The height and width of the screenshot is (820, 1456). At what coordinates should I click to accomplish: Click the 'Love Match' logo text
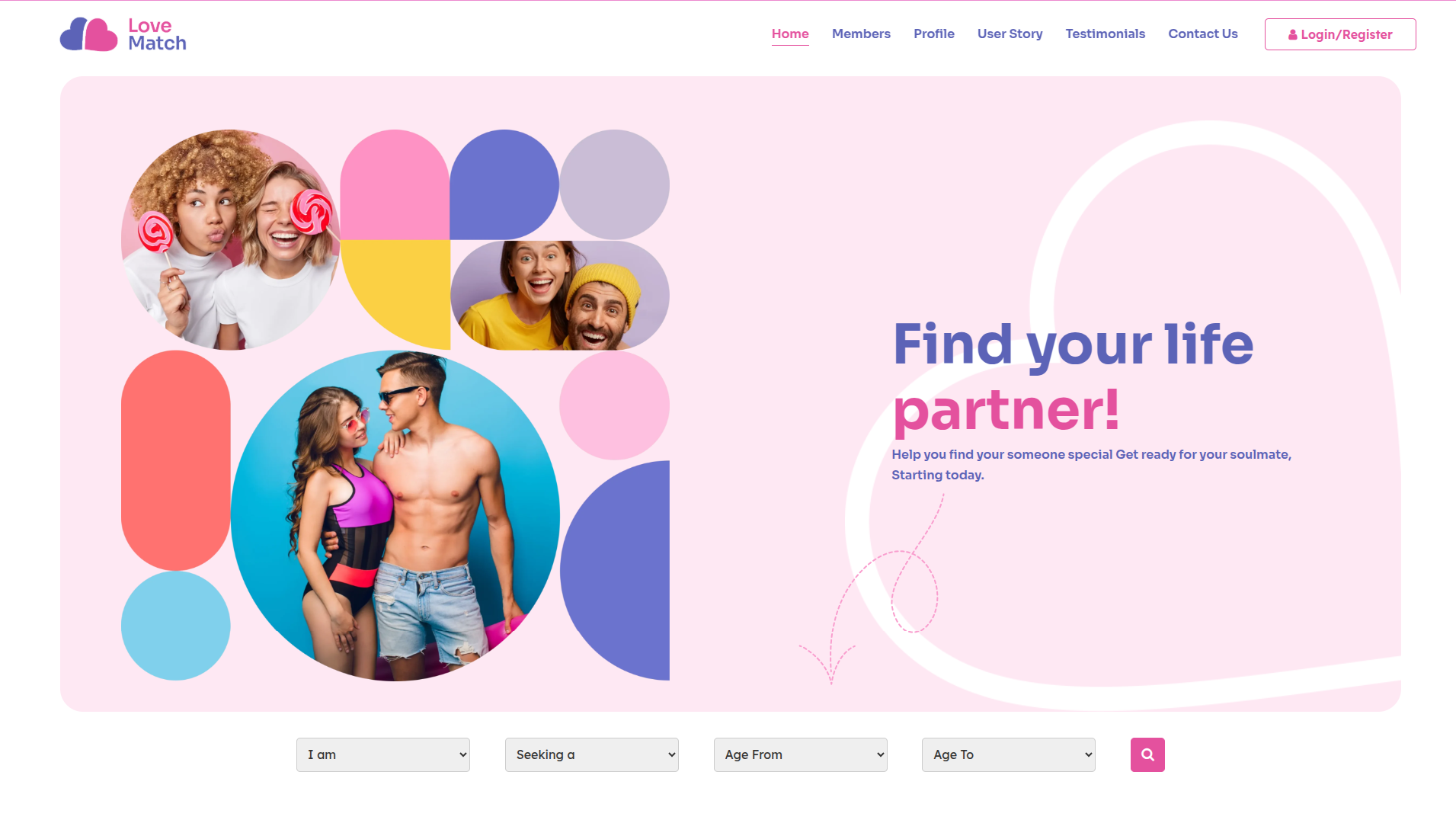157,34
